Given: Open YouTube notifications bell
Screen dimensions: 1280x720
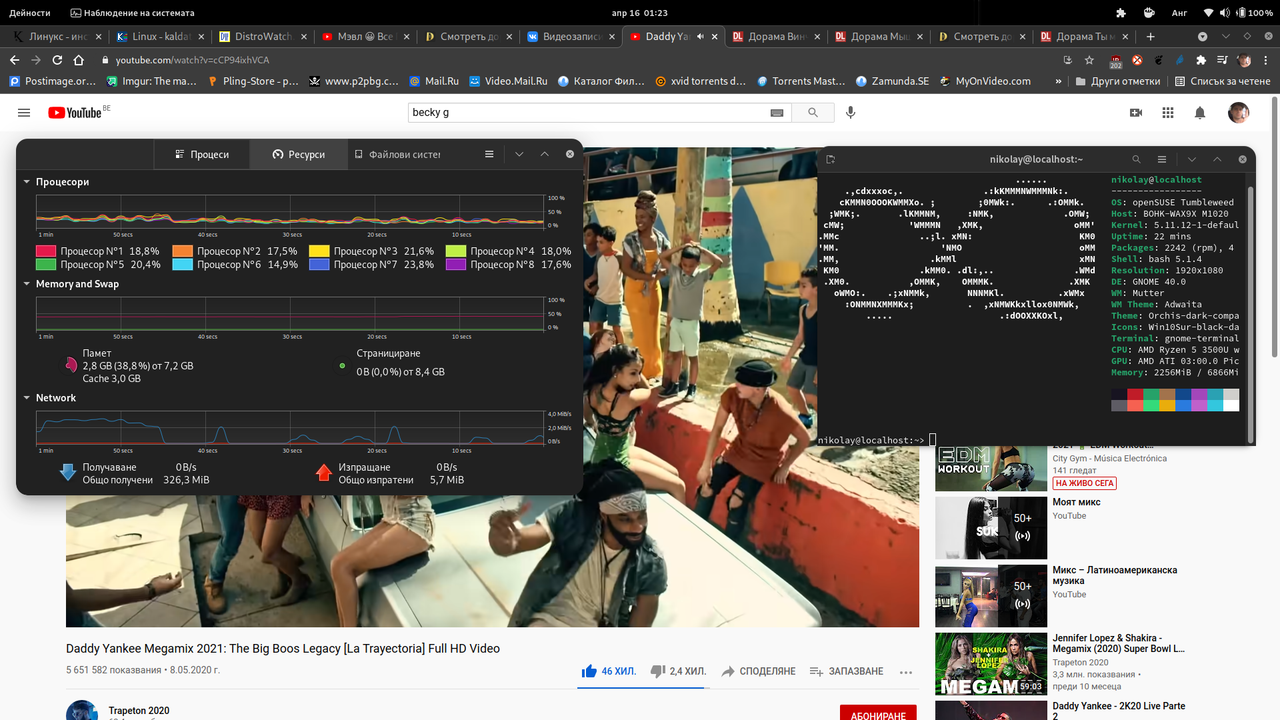Looking at the screenshot, I should 1200,113.
